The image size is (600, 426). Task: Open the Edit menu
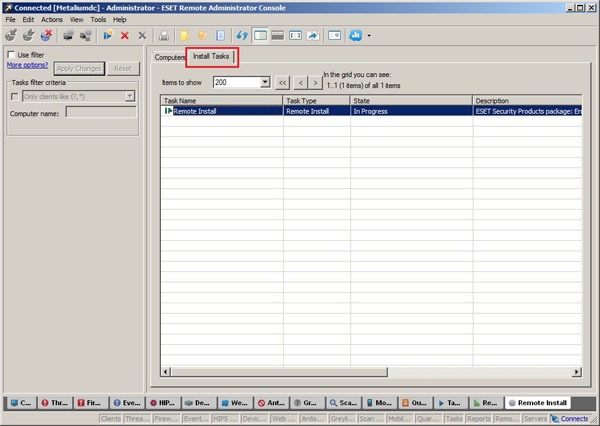tap(28, 20)
